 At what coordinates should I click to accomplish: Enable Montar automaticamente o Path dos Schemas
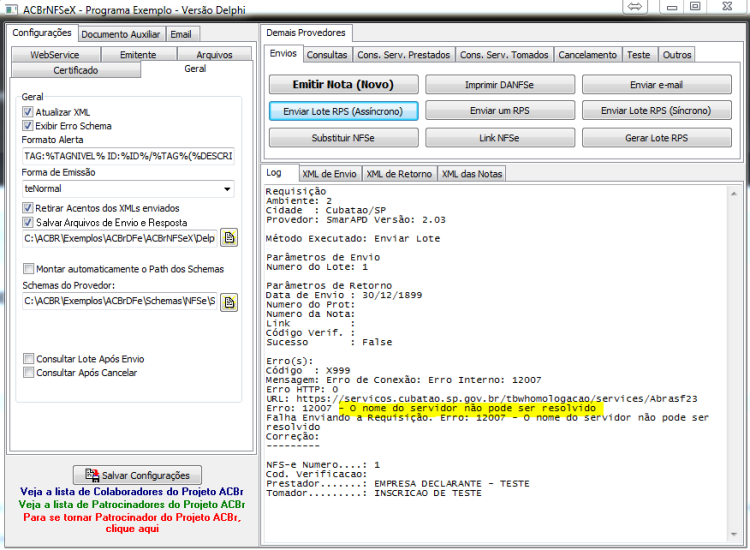(29, 268)
